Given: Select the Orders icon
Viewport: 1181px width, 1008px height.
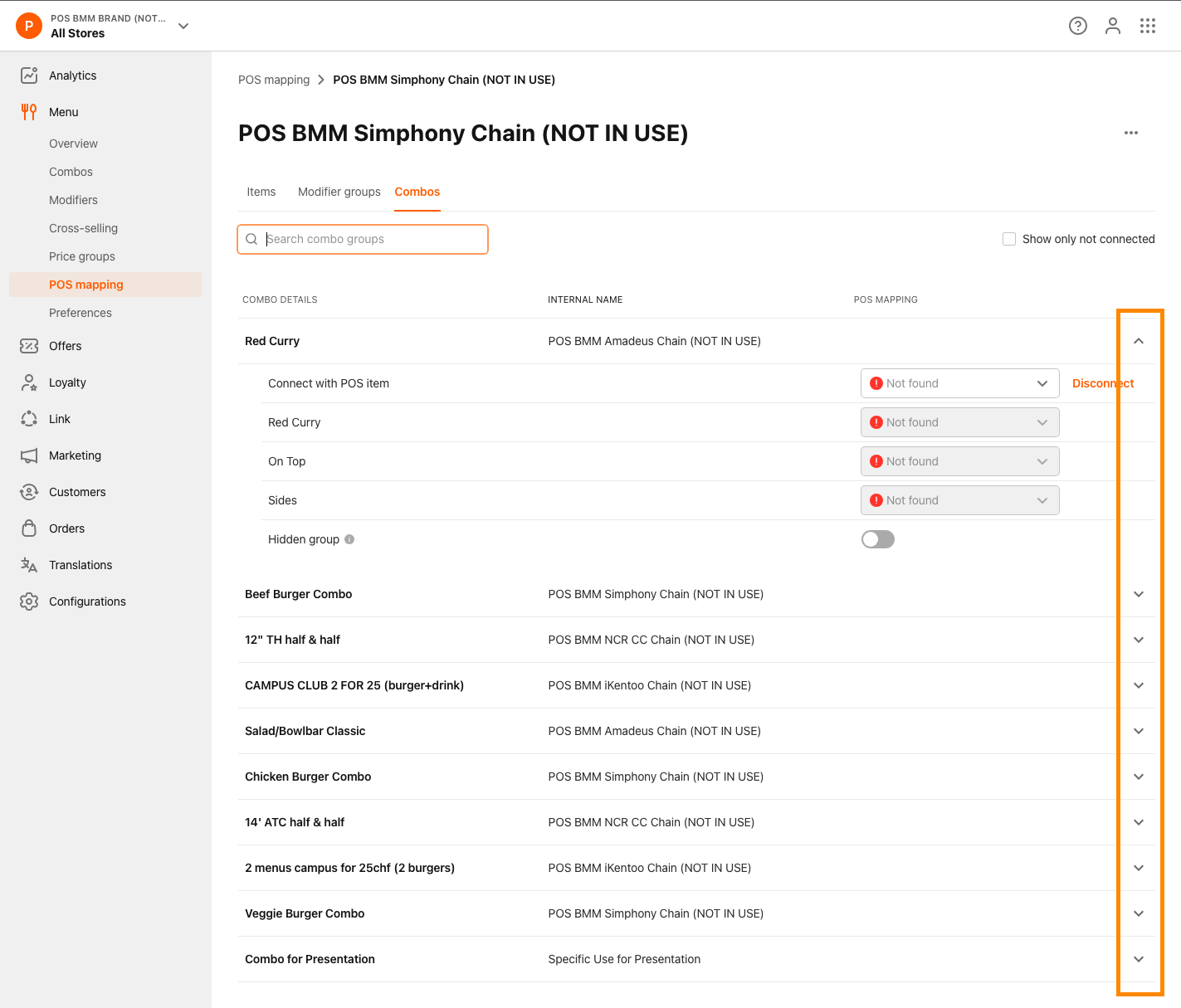Looking at the screenshot, I should click(29, 528).
